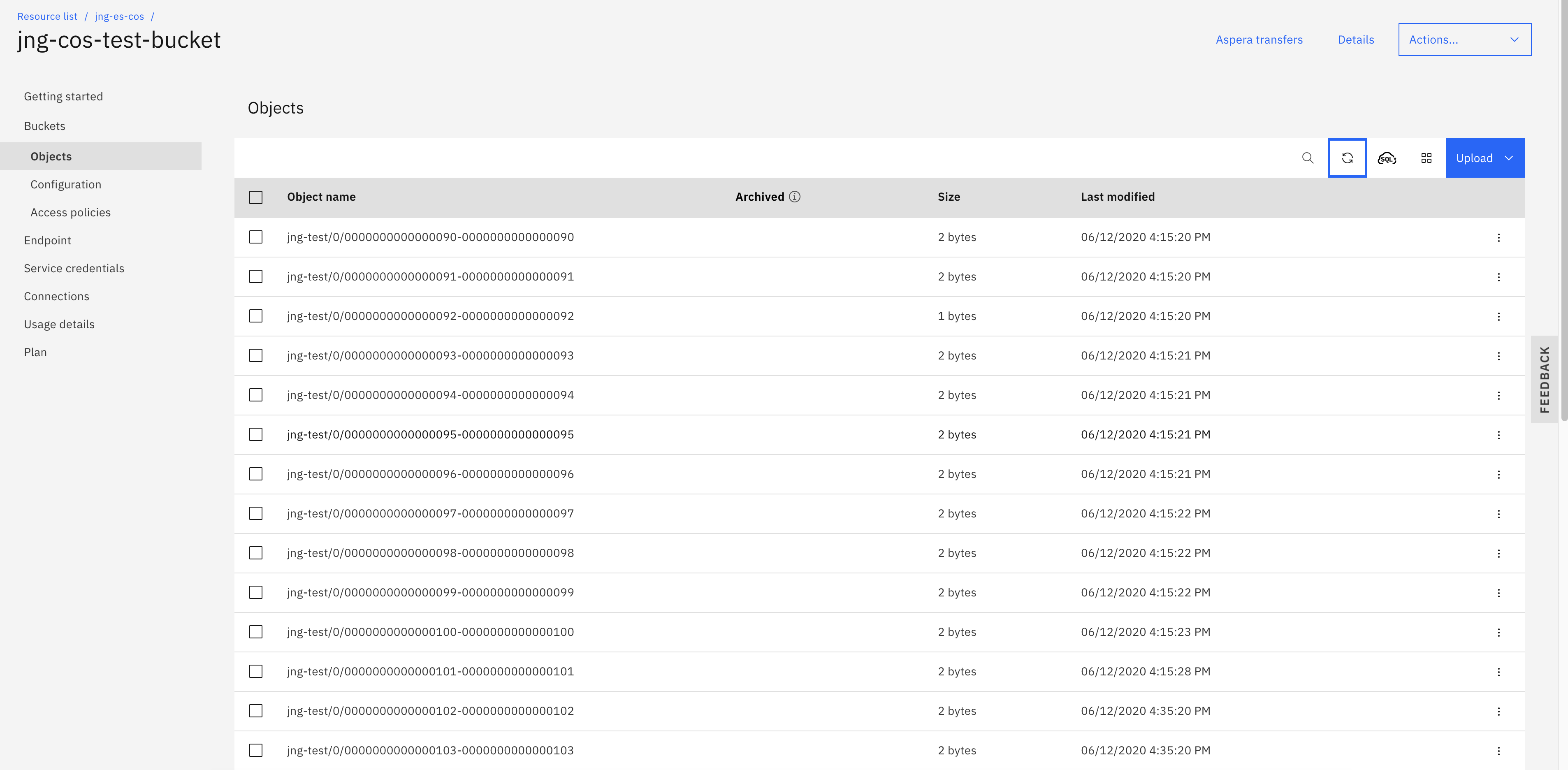Click the Buckets sidebar item
Screen dimensions: 1568x770
point(44,125)
